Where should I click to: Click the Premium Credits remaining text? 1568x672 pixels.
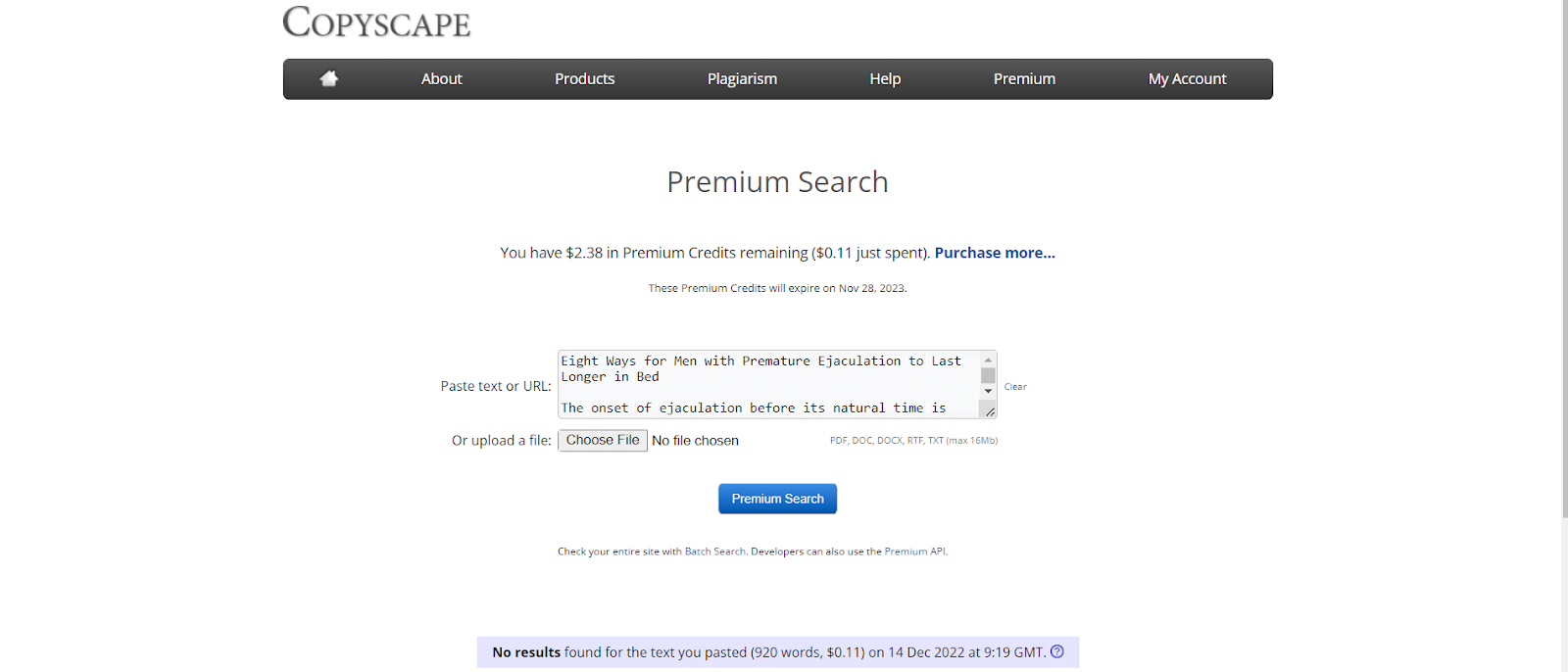(x=715, y=253)
